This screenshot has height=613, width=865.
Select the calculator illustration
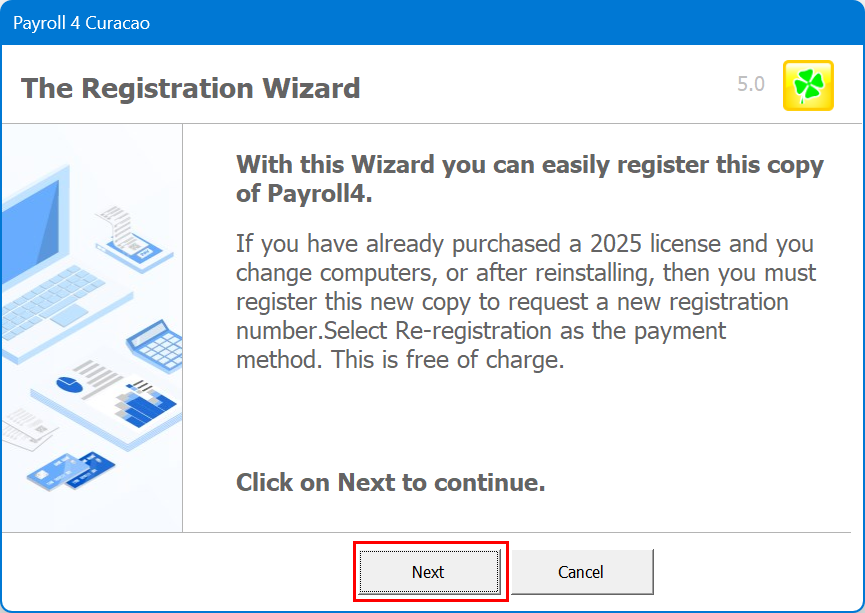point(153,344)
